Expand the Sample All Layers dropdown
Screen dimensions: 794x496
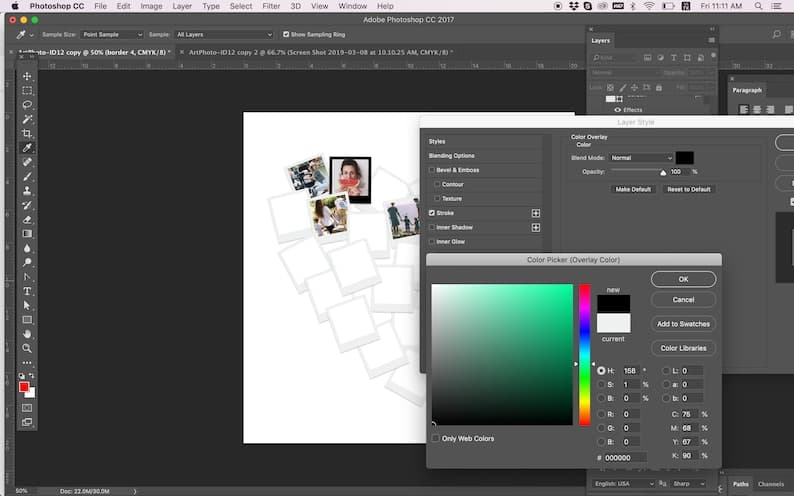pos(224,34)
